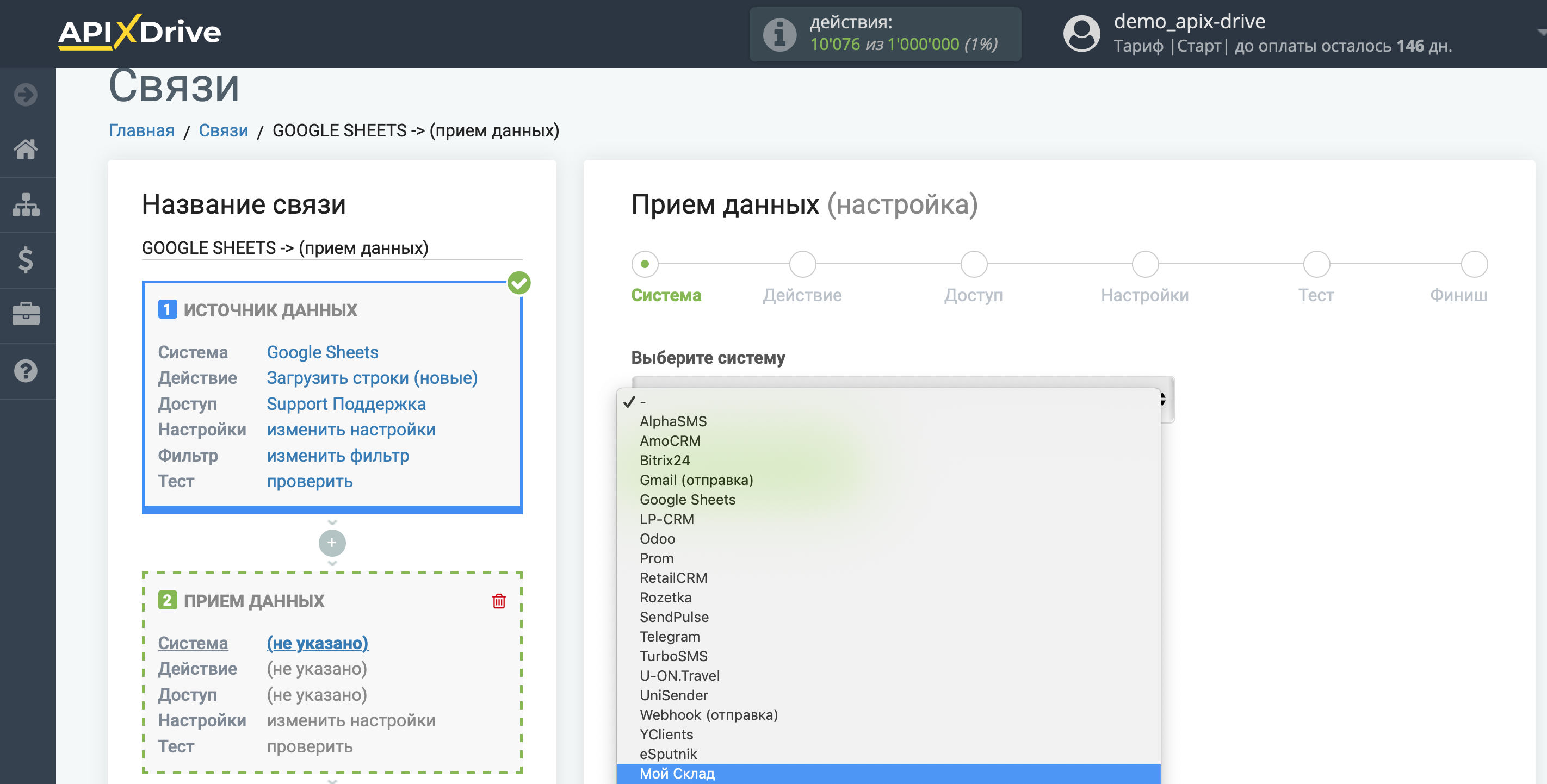This screenshot has height=784, width=1547.
Task: Choose Webhook (отправка) from system list
Action: coord(888,715)
